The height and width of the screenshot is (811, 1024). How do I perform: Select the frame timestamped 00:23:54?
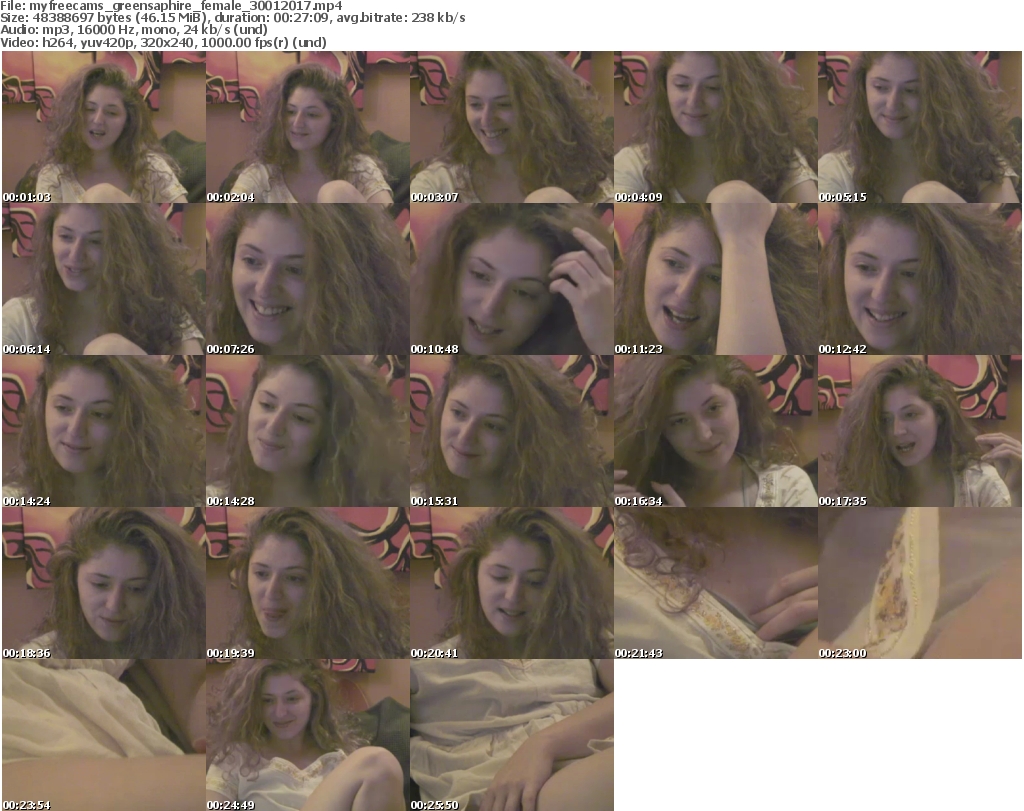pyautogui.click(x=104, y=735)
